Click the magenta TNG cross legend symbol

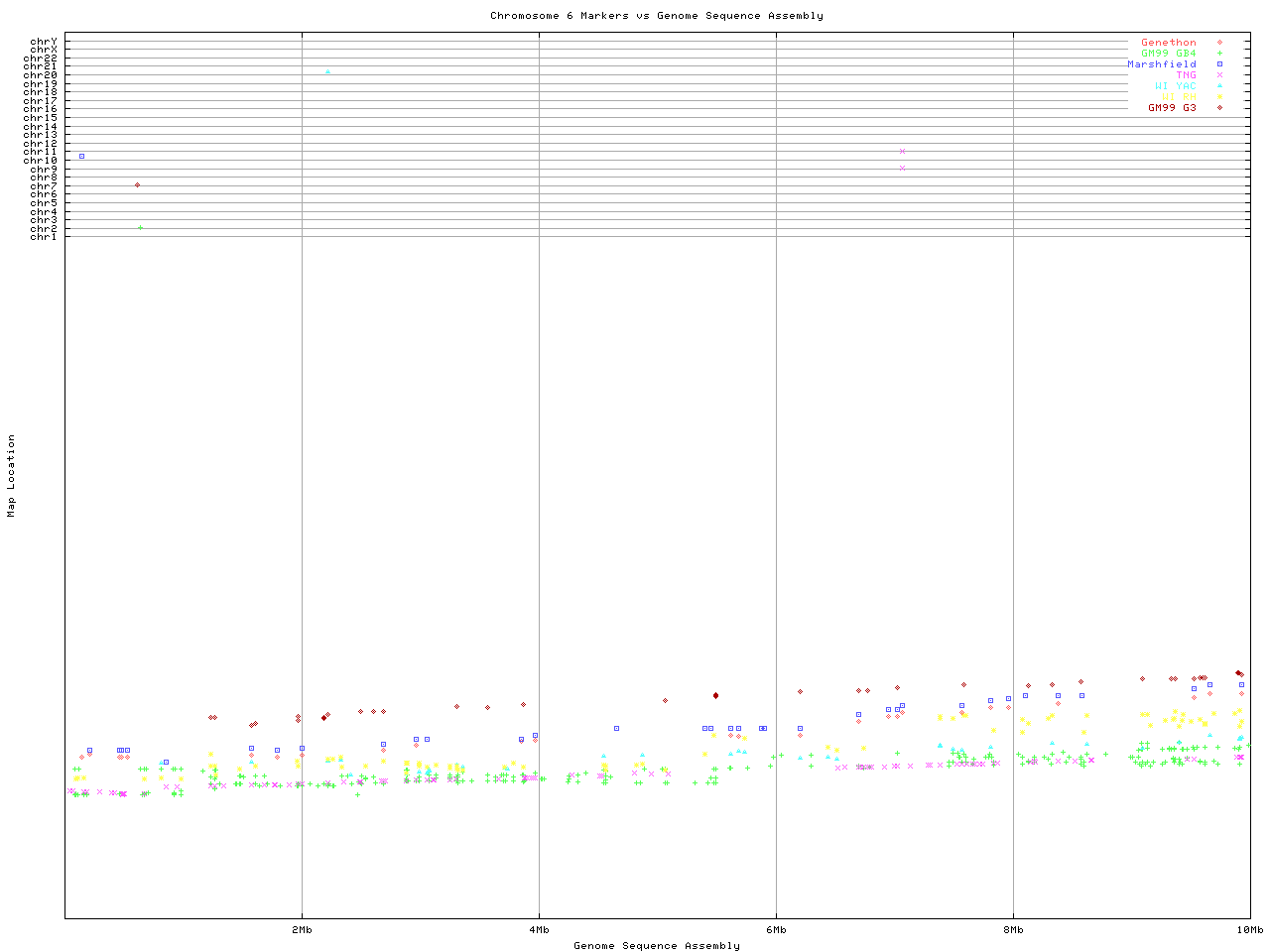click(x=1219, y=75)
